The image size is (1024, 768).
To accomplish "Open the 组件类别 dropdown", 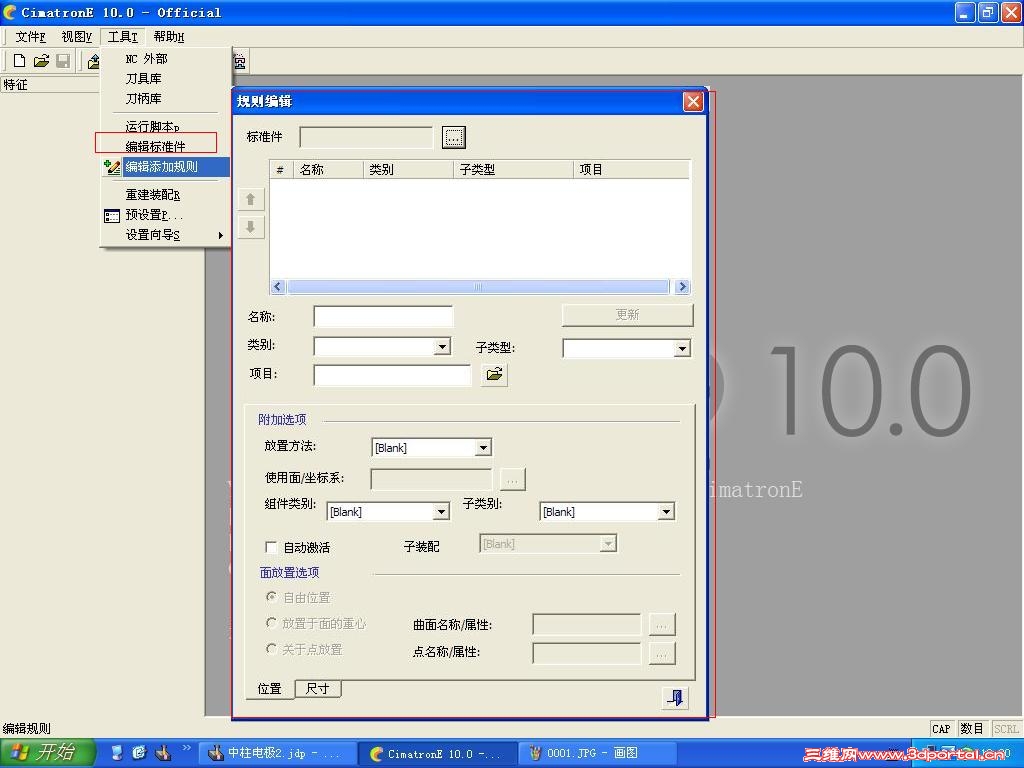I will tap(442, 512).
